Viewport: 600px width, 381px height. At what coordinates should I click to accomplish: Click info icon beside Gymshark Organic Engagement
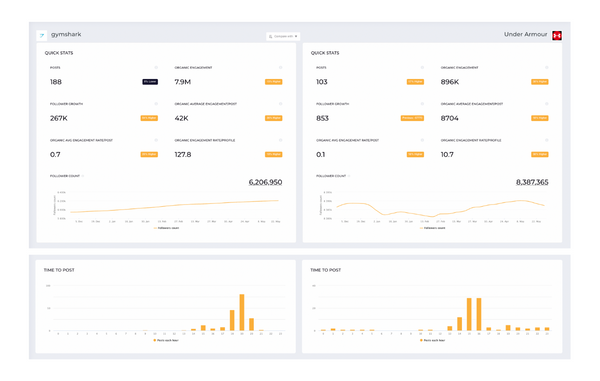tap(280, 67)
